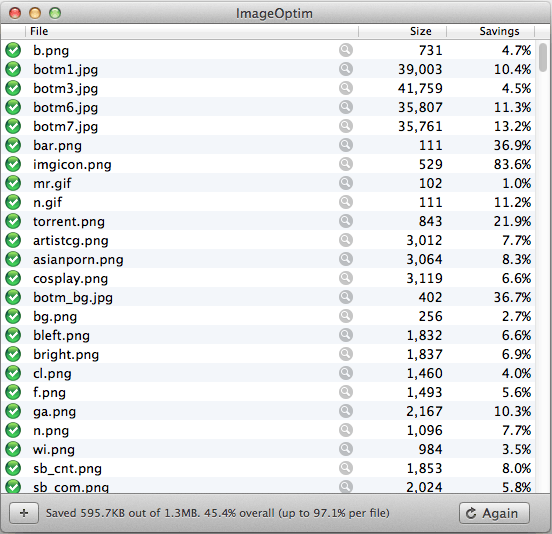Image resolution: width=552 pixels, height=534 pixels.
Task: Select the sb_cnt.png file row
Action: coord(268,468)
